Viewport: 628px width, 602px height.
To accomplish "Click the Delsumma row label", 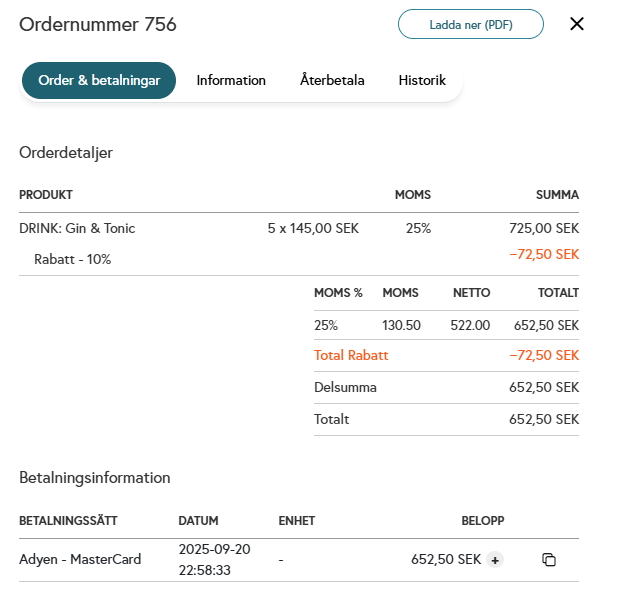I will (x=345, y=387).
